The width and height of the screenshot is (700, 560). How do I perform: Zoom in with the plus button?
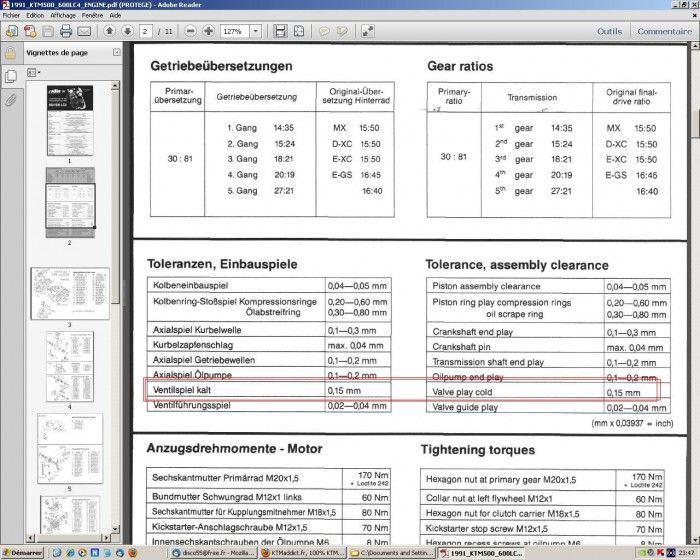tap(208, 31)
